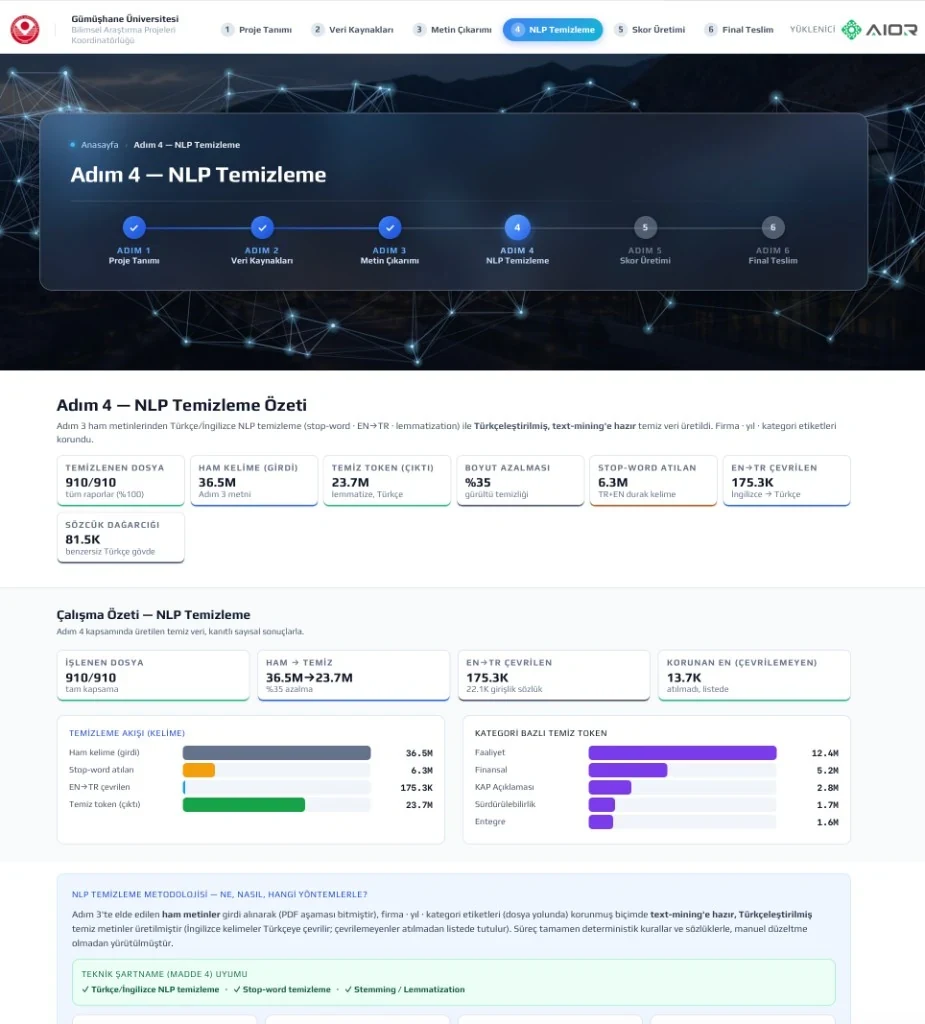Click the İşlenen Dosya 910/910 card
The height and width of the screenshot is (1024, 925).
(153, 675)
